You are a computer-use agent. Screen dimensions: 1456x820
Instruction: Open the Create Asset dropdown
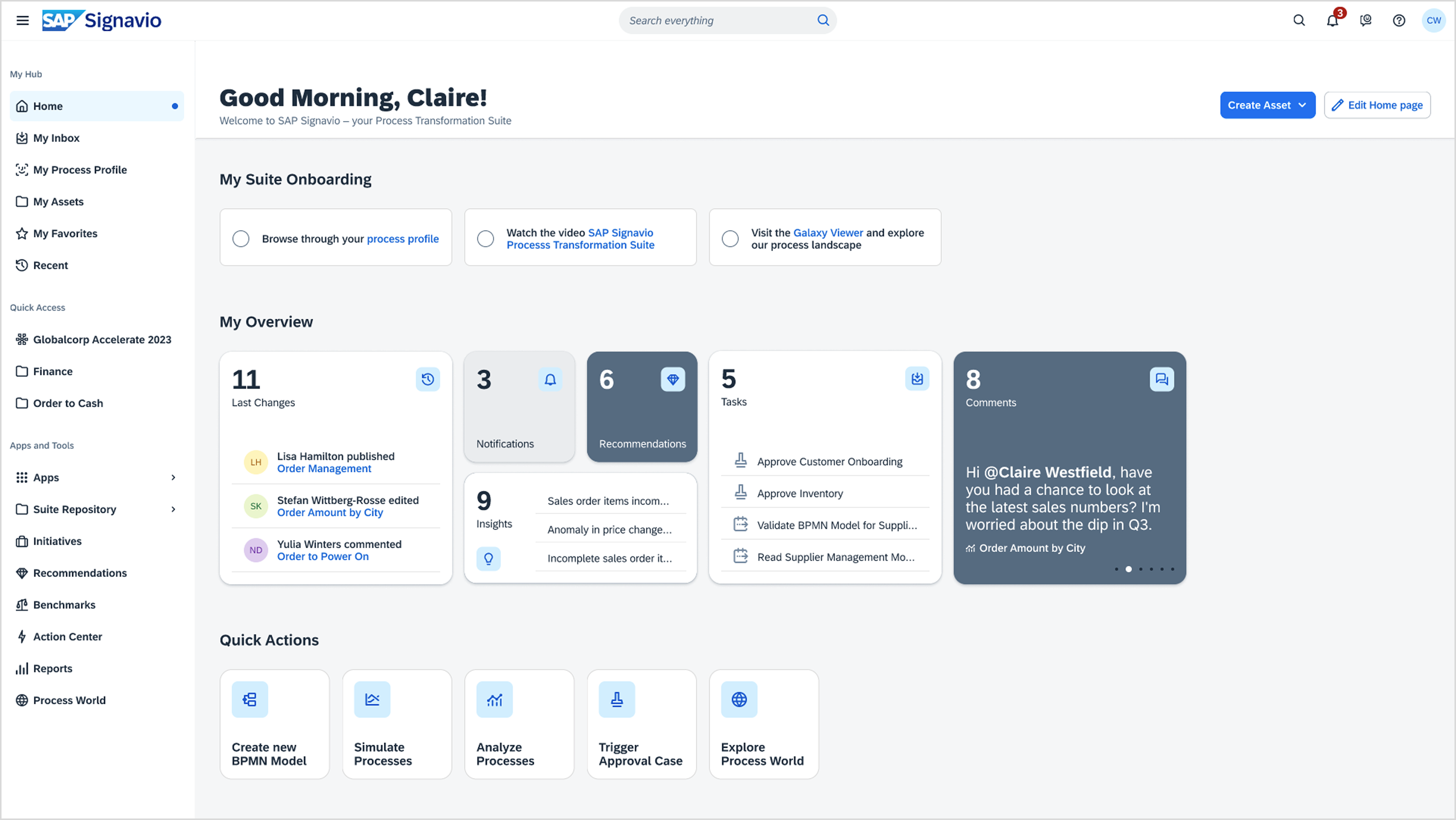[1267, 105]
